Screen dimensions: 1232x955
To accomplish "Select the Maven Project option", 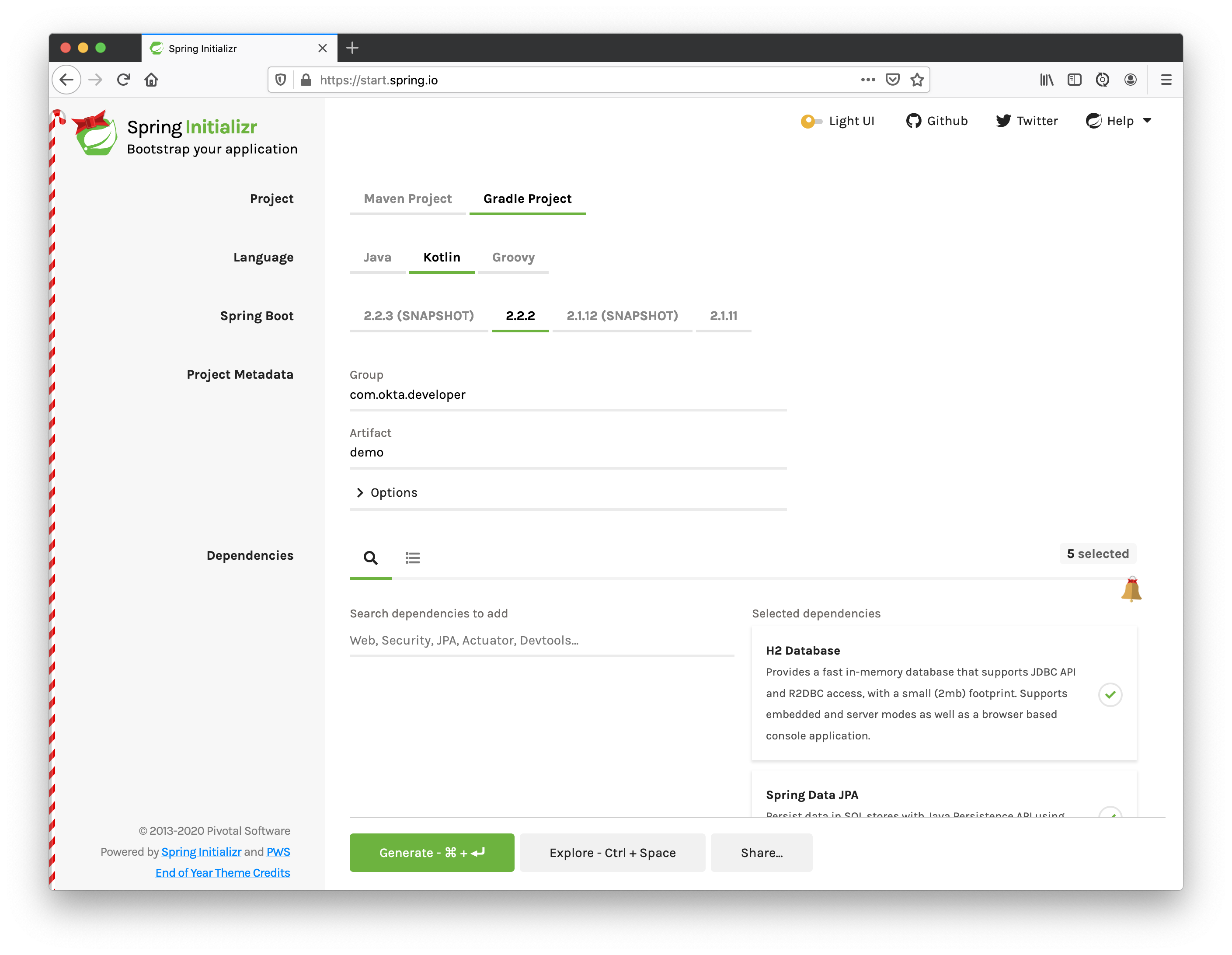I will pyautogui.click(x=407, y=199).
